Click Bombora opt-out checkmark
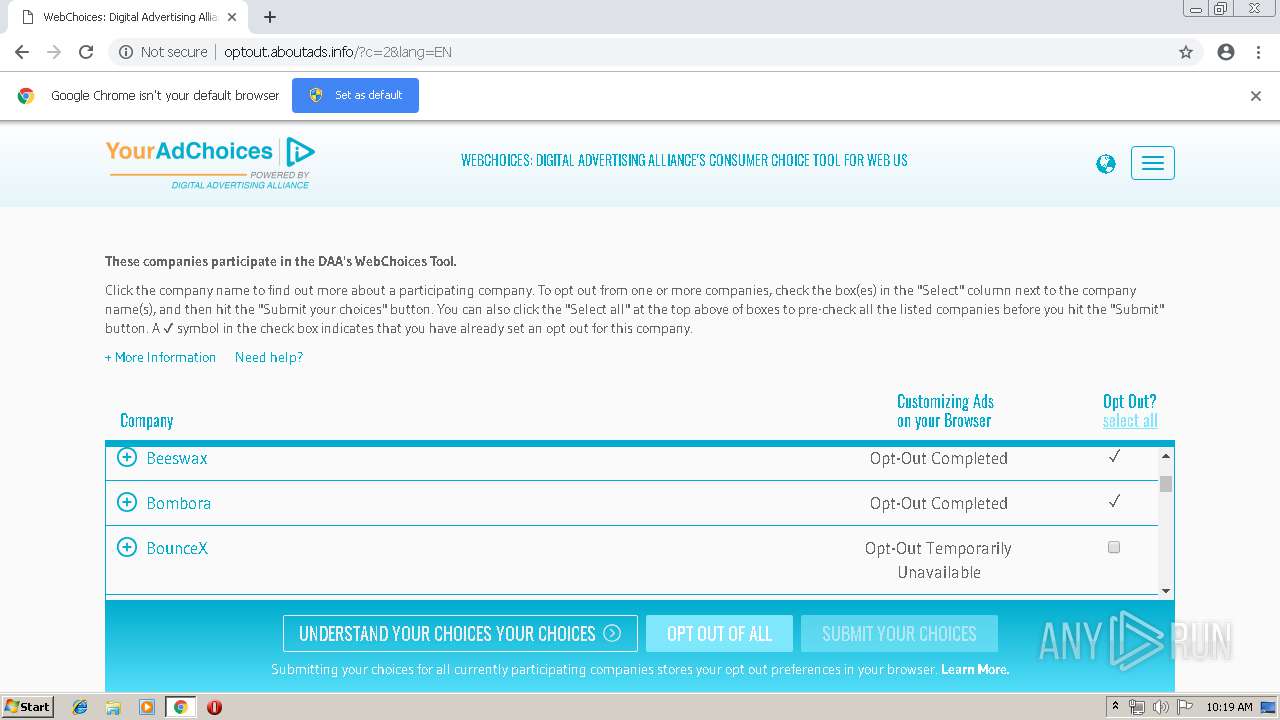 pyautogui.click(x=1114, y=502)
